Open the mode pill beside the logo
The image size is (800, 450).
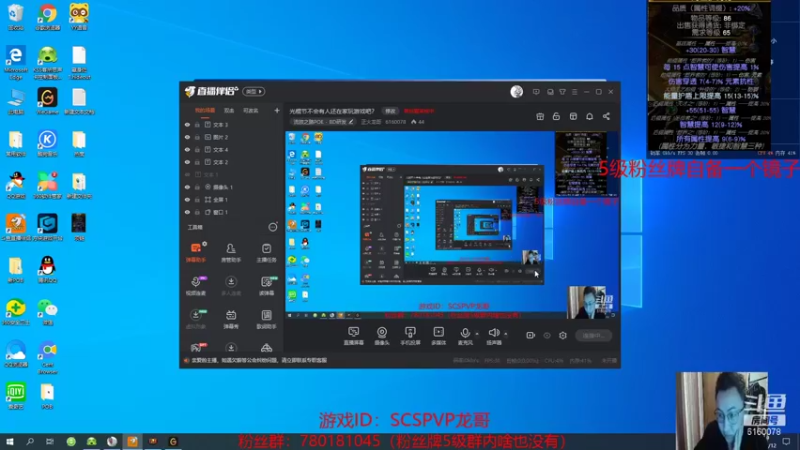(254, 91)
